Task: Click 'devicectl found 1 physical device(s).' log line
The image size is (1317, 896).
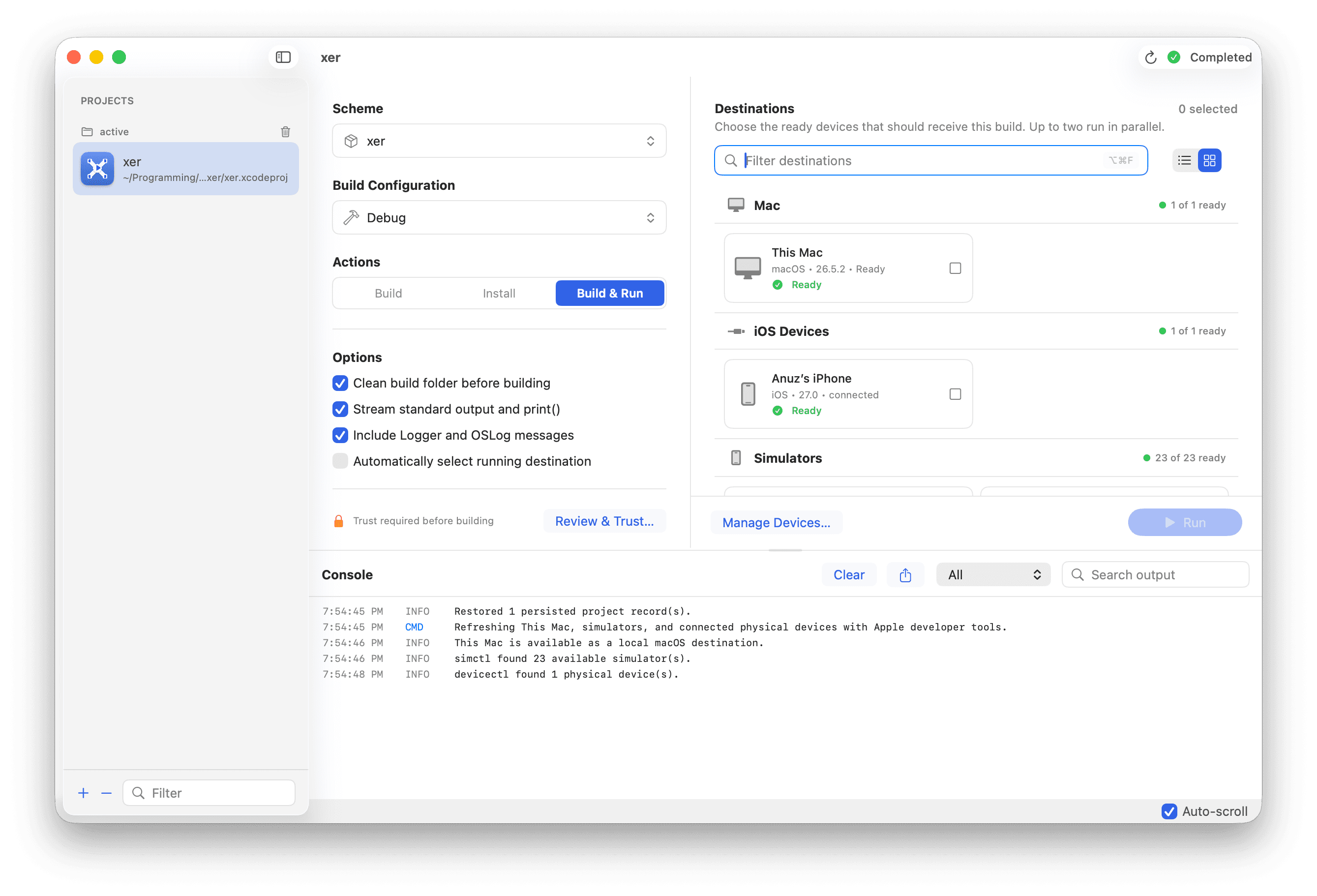Action: click(566, 674)
